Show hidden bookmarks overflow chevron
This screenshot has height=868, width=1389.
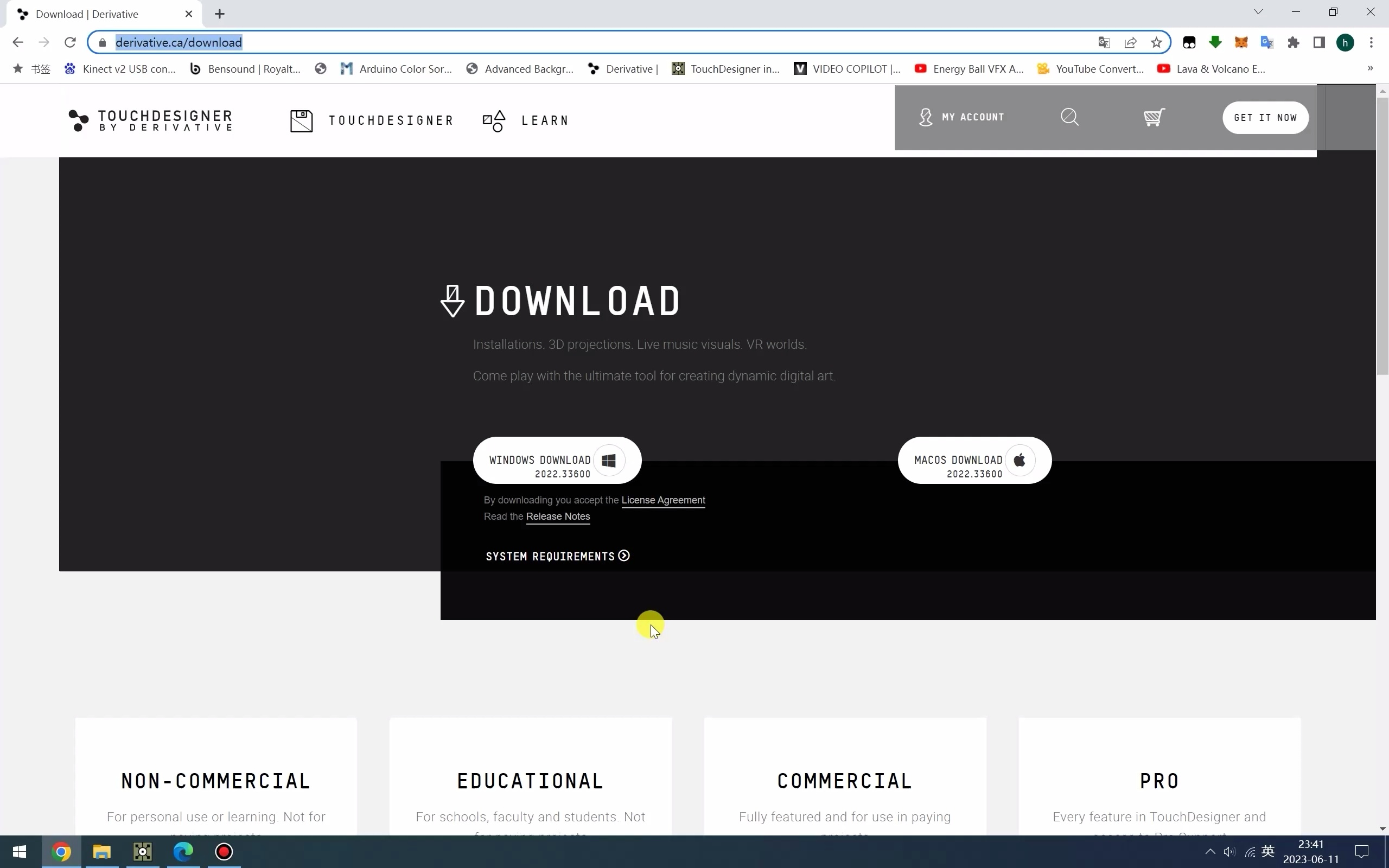[1370, 68]
